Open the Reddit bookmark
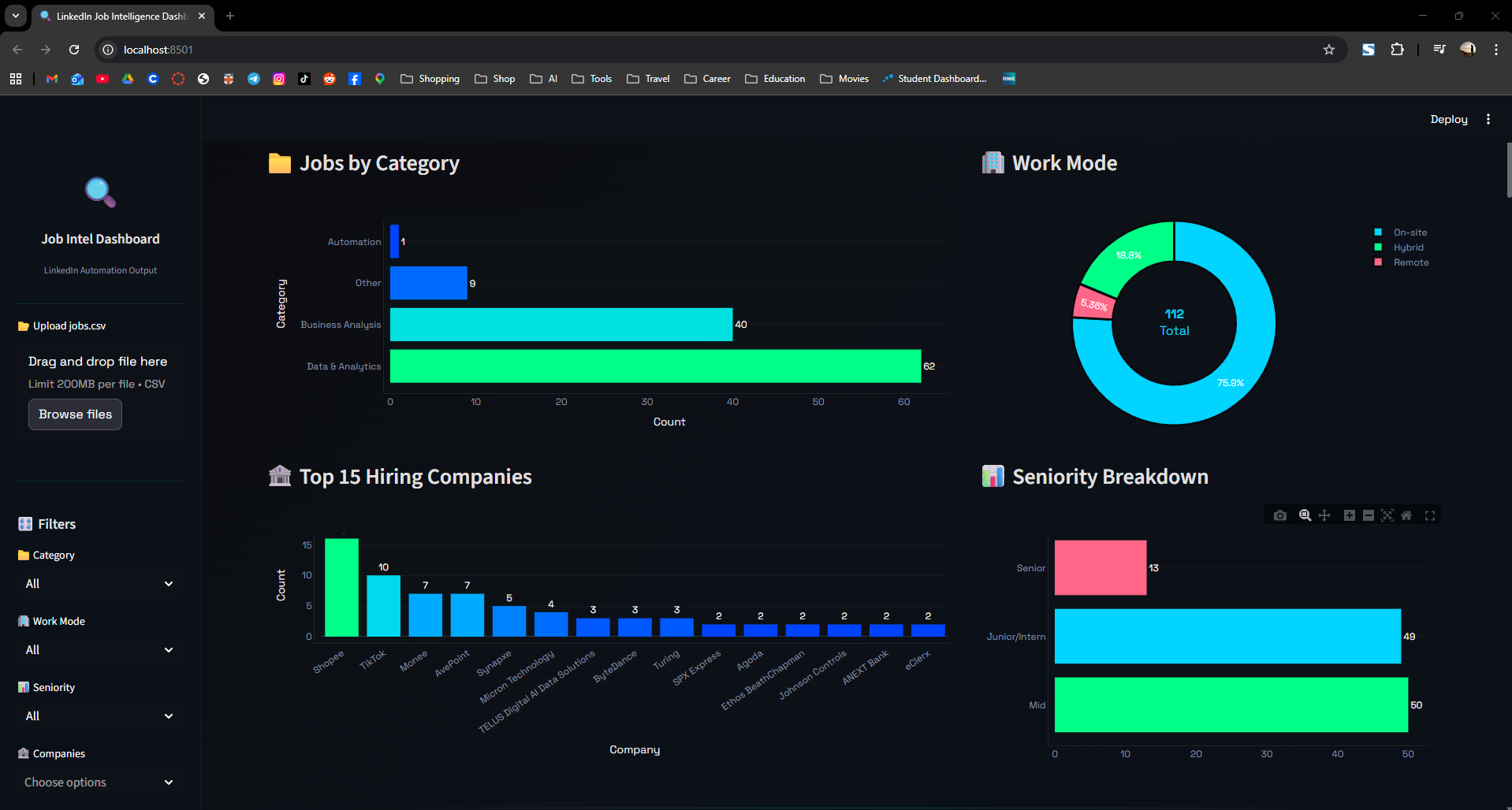 tap(330, 79)
